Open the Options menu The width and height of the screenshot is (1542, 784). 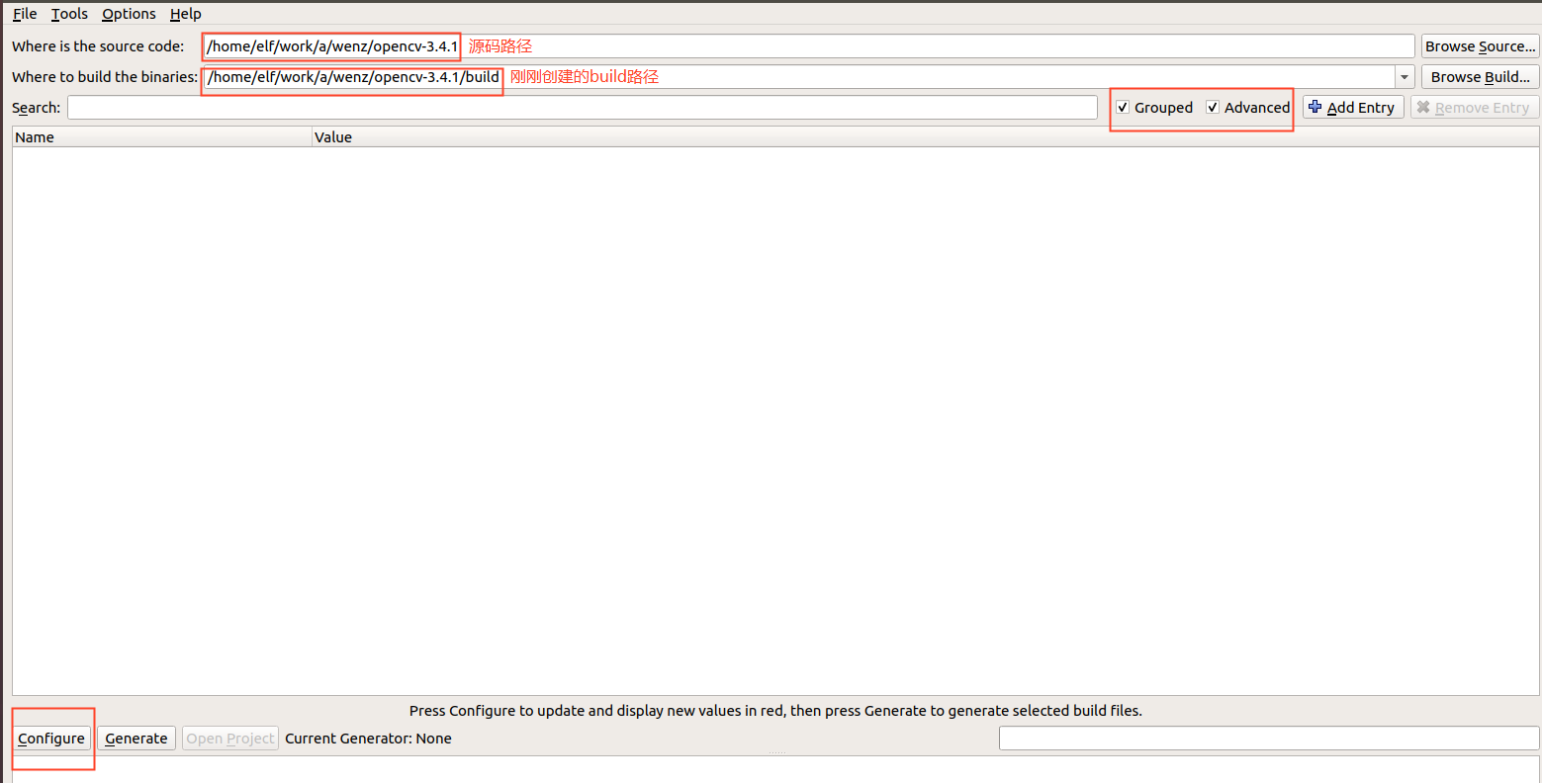[129, 14]
